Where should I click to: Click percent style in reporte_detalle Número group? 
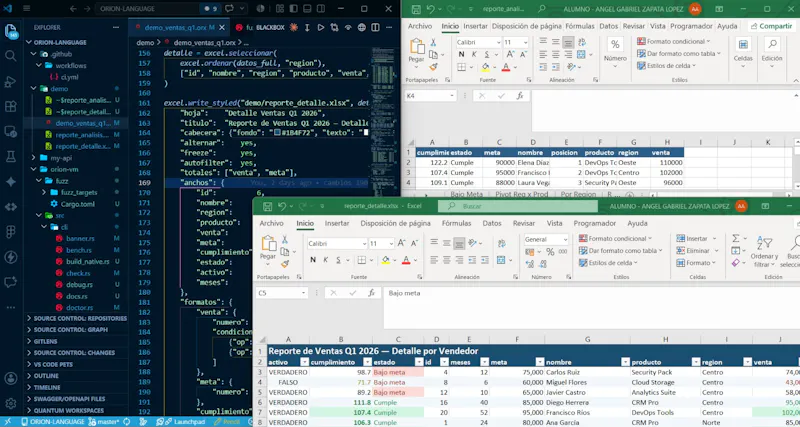(x=549, y=252)
